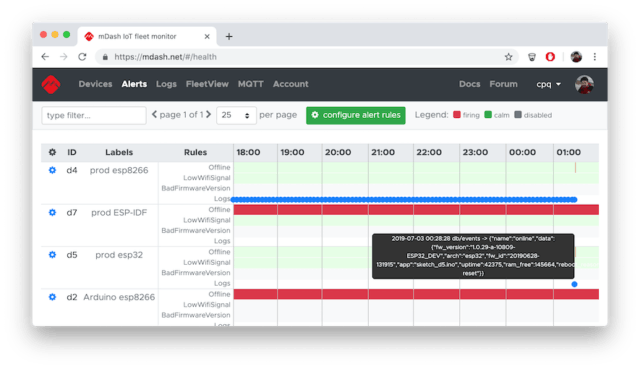
Task: Bookmark page with the star icon
Action: click(x=508, y=57)
